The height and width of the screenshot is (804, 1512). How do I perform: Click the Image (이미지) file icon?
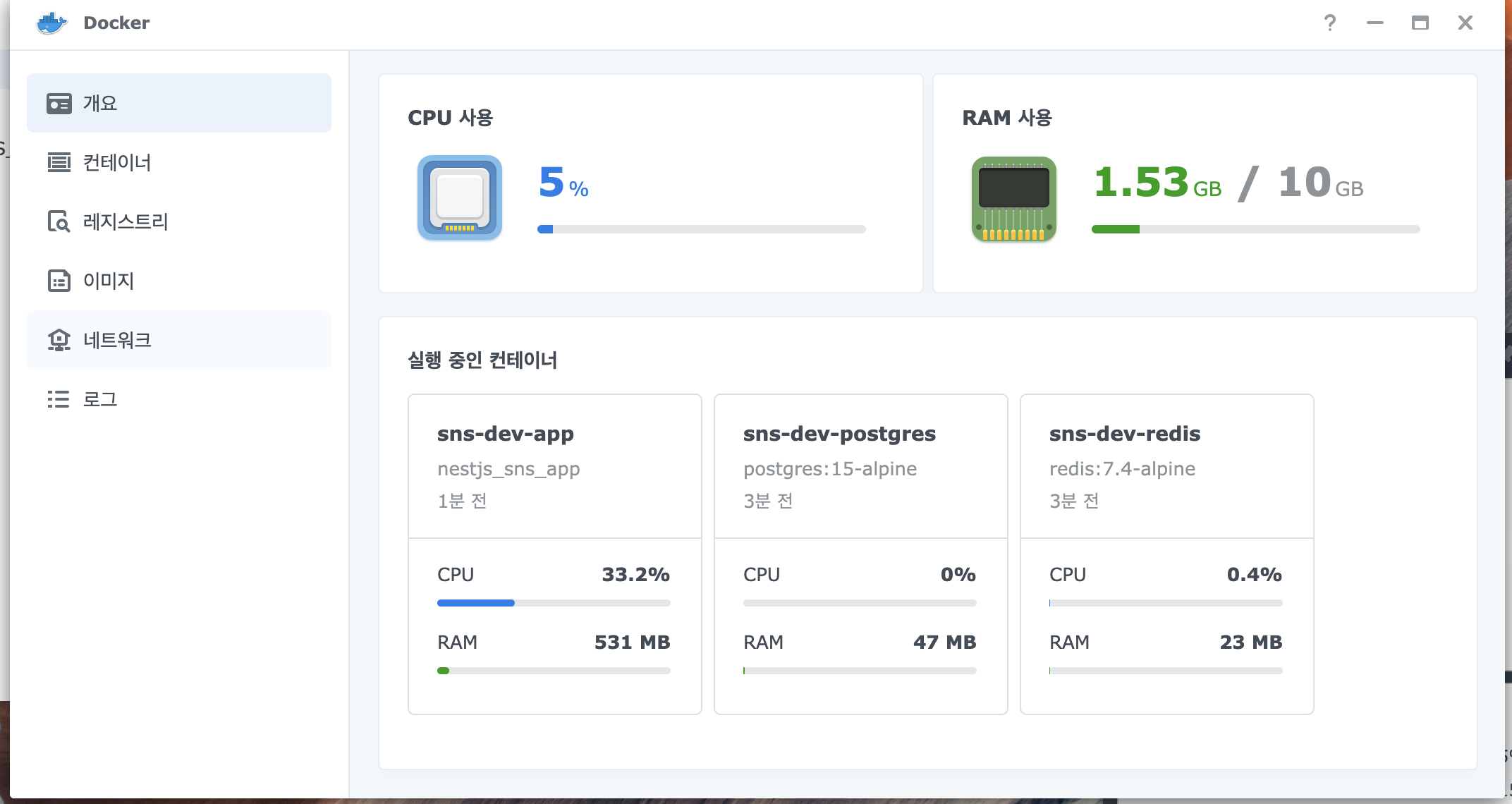click(x=59, y=281)
